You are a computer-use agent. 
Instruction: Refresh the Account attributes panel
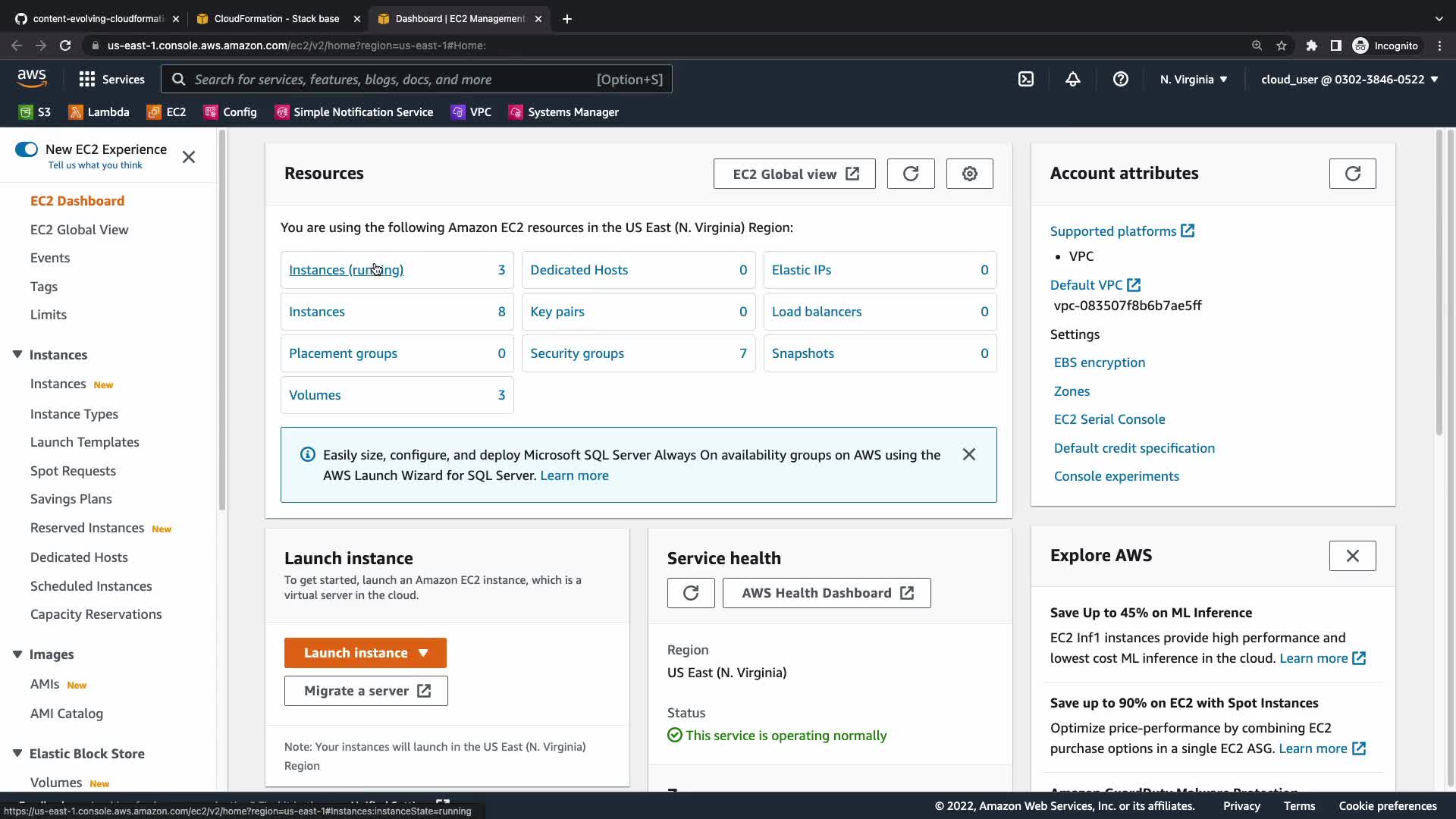pyautogui.click(x=1352, y=174)
